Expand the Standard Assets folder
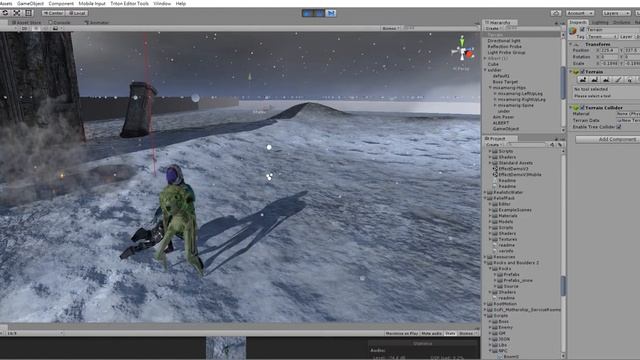The image size is (640, 360). point(490,163)
